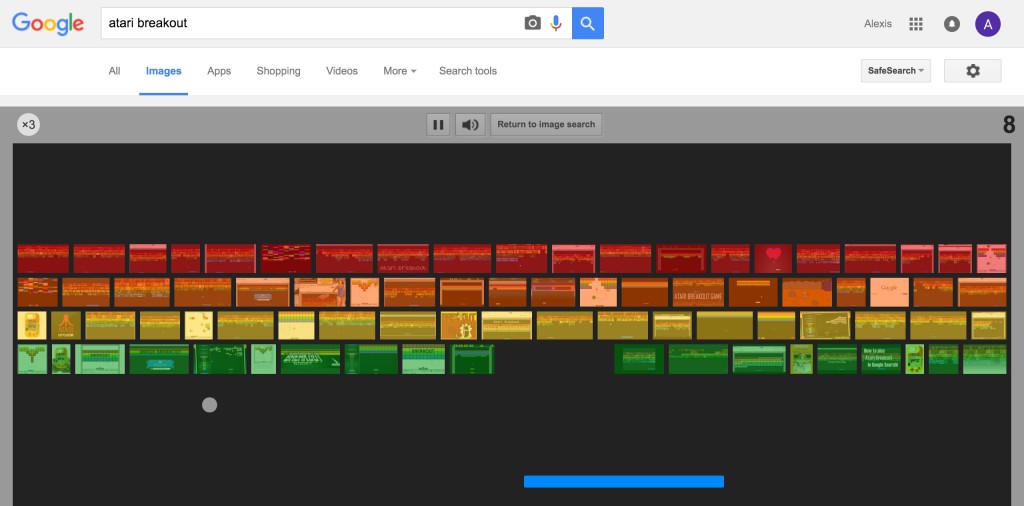This screenshot has height=506, width=1024.
Task: Open Search tools options
Action: pos(468,71)
